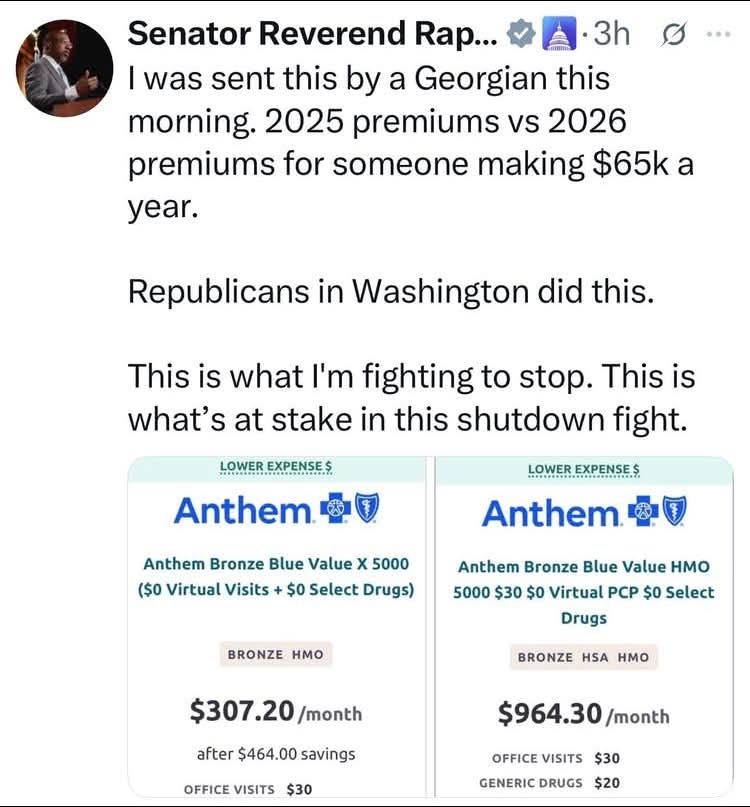Click the blue verified checkmark badge
The width and height of the screenshot is (750, 807).
tap(521, 35)
